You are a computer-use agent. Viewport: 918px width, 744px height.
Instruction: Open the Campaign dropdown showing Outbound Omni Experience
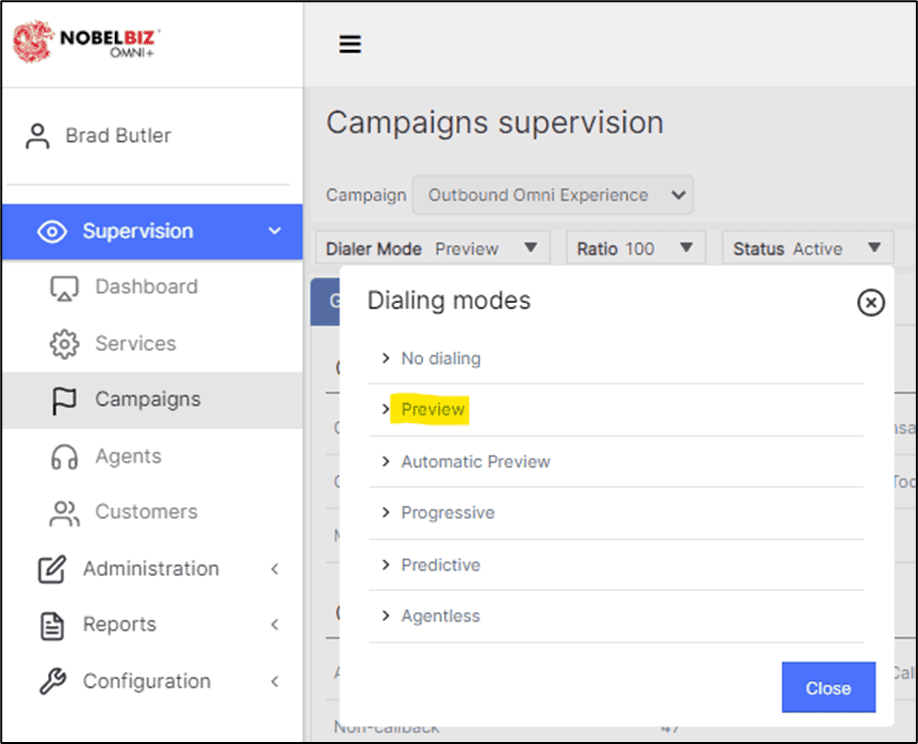pyautogui.click(x=553, y=195)
